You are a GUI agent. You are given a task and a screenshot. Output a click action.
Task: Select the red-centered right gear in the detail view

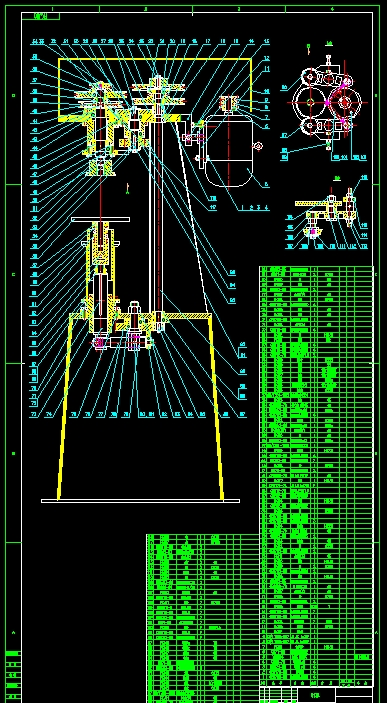pos(344,102)
